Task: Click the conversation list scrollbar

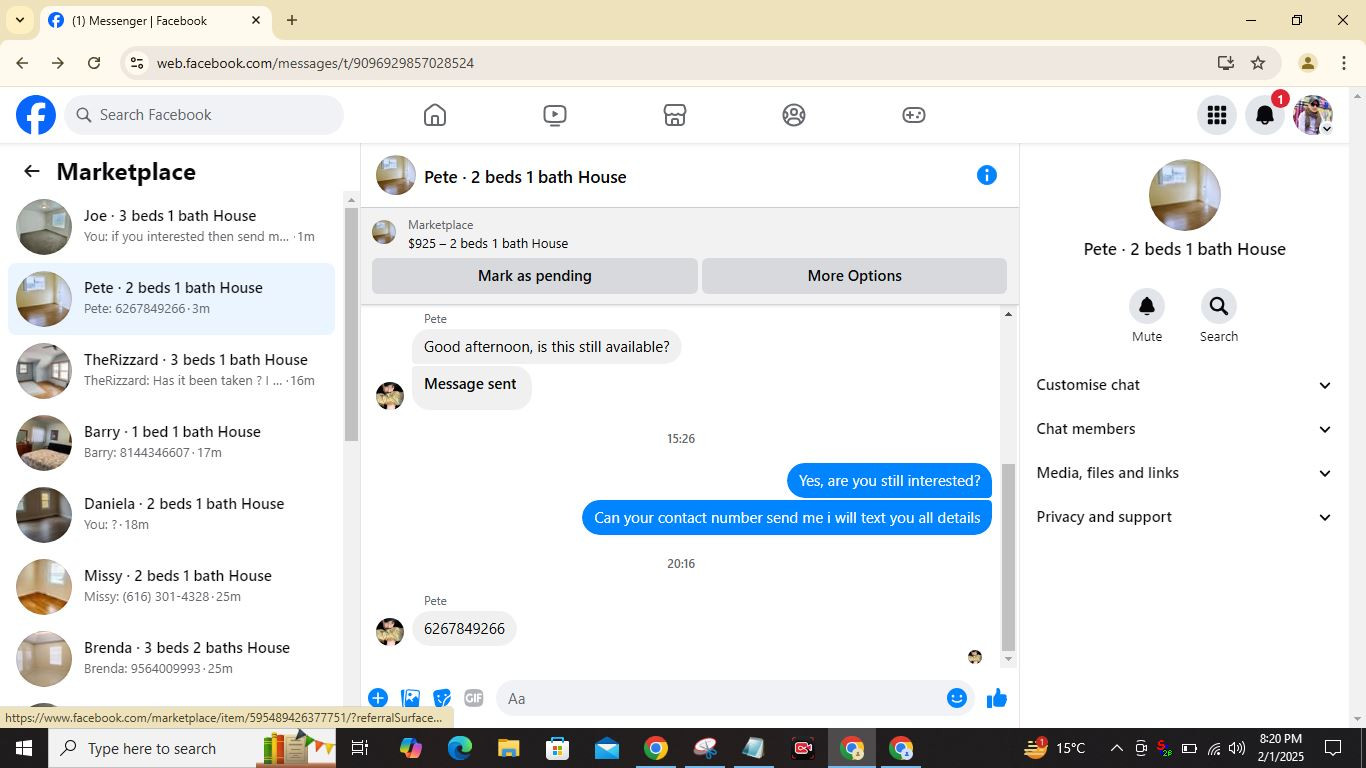Action: point(351,324)
